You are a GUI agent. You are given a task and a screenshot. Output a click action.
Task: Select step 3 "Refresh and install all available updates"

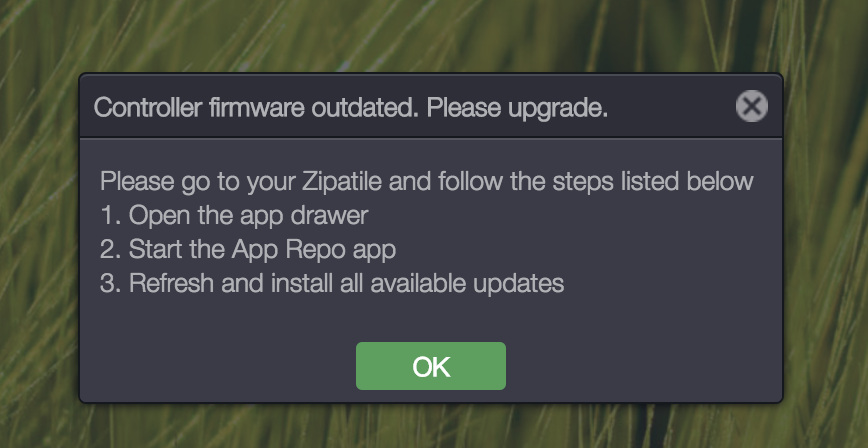[332, 283]
